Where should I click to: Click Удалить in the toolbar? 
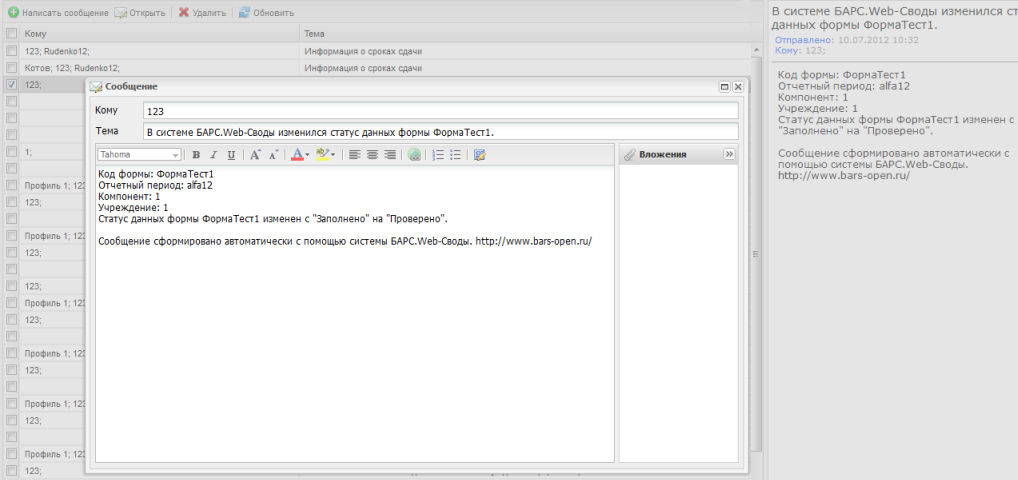pyautogui.click(x=204, y=13)
